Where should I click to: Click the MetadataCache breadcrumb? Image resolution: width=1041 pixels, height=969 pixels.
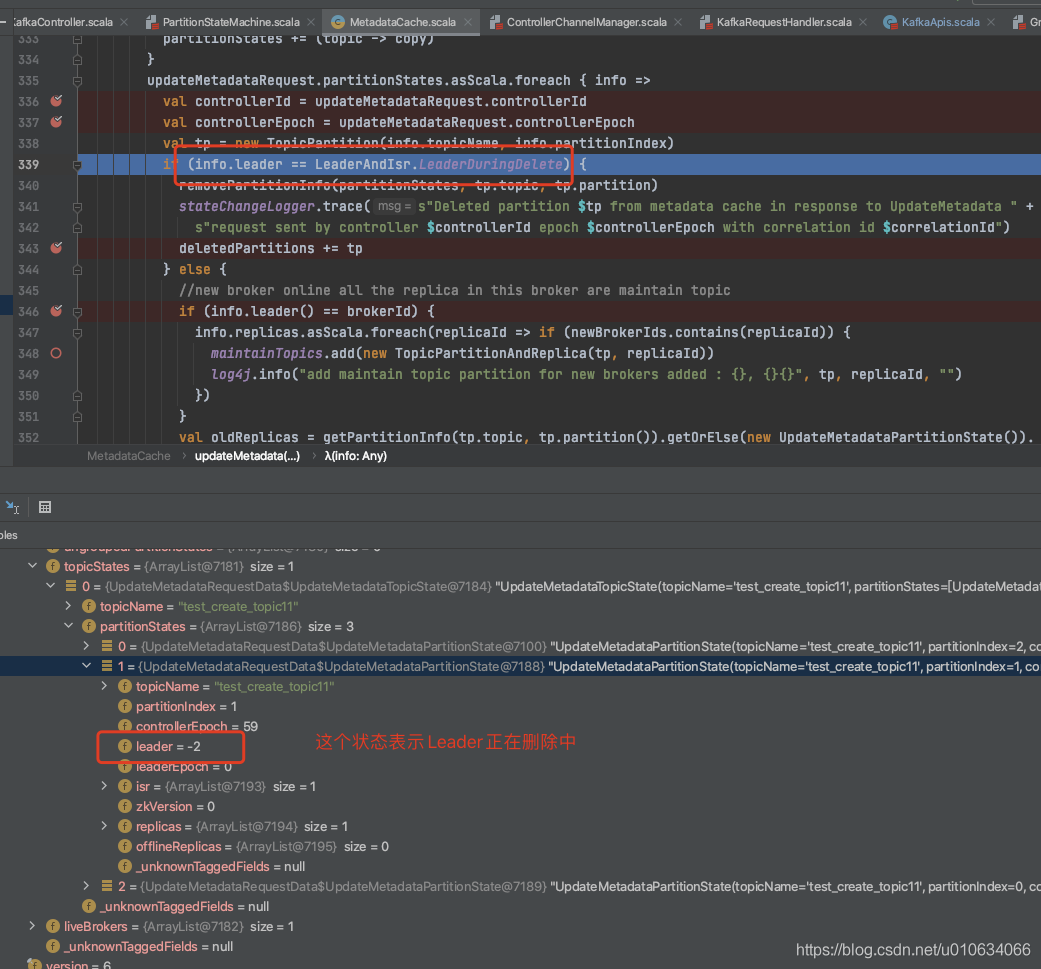click(129, 456)
